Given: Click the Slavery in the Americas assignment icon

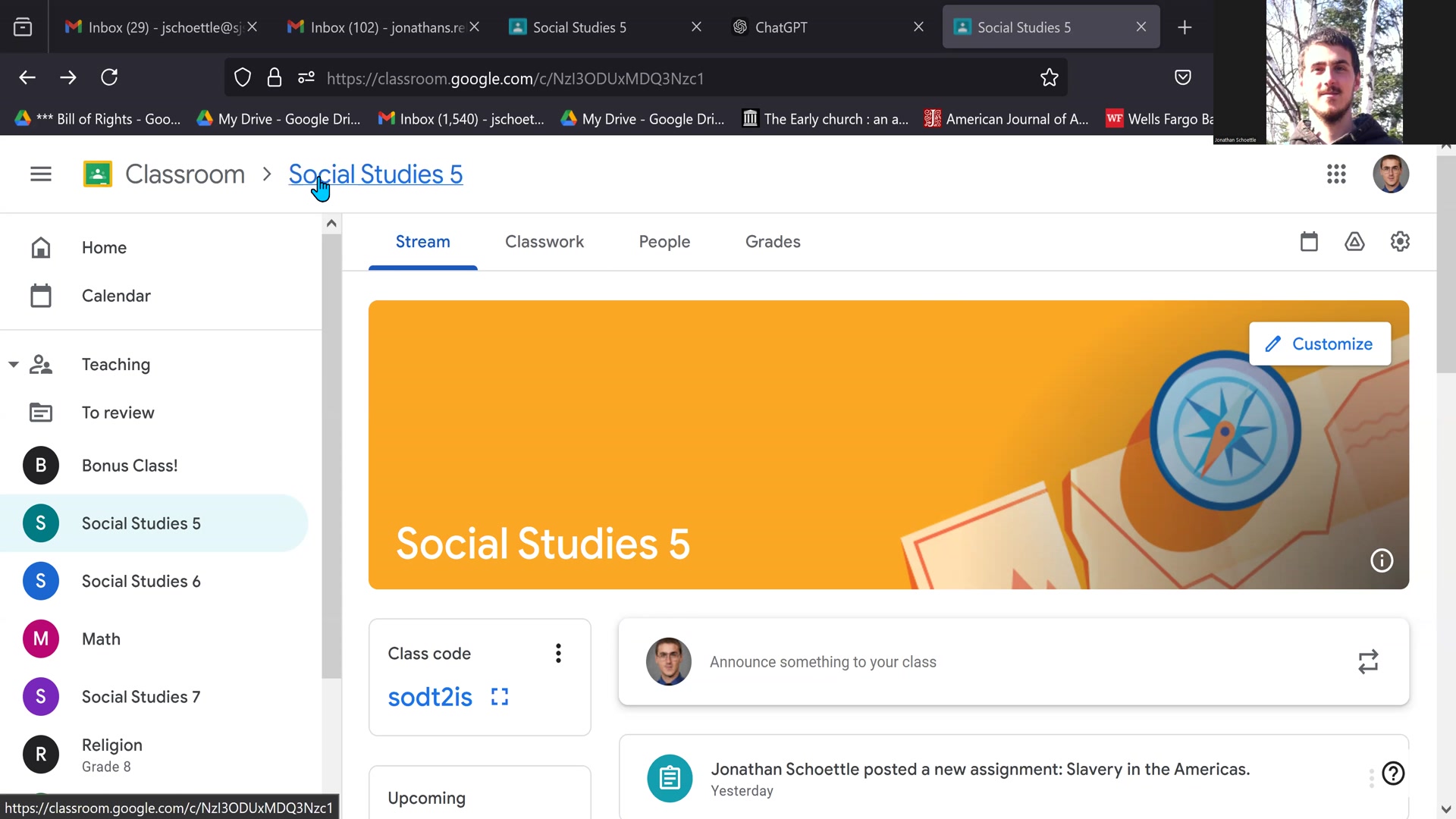Looking at the screenshot, I should pyautogui.click(x=670, y=778).
